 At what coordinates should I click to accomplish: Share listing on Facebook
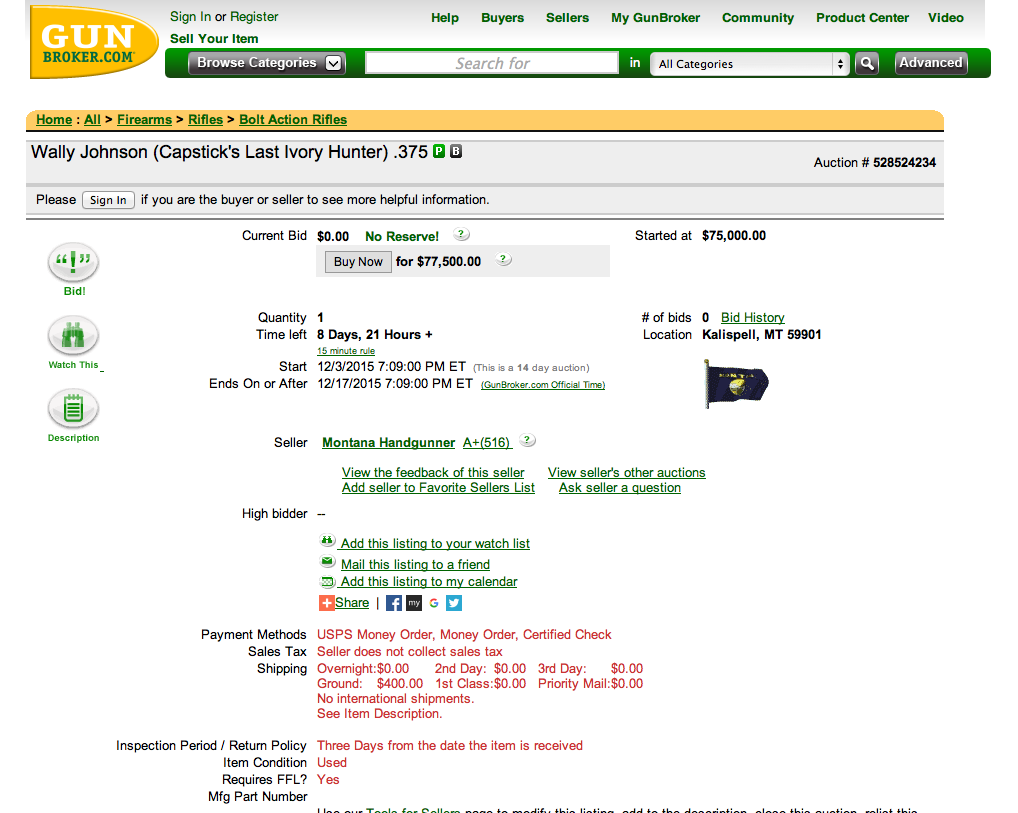[393, 603]
